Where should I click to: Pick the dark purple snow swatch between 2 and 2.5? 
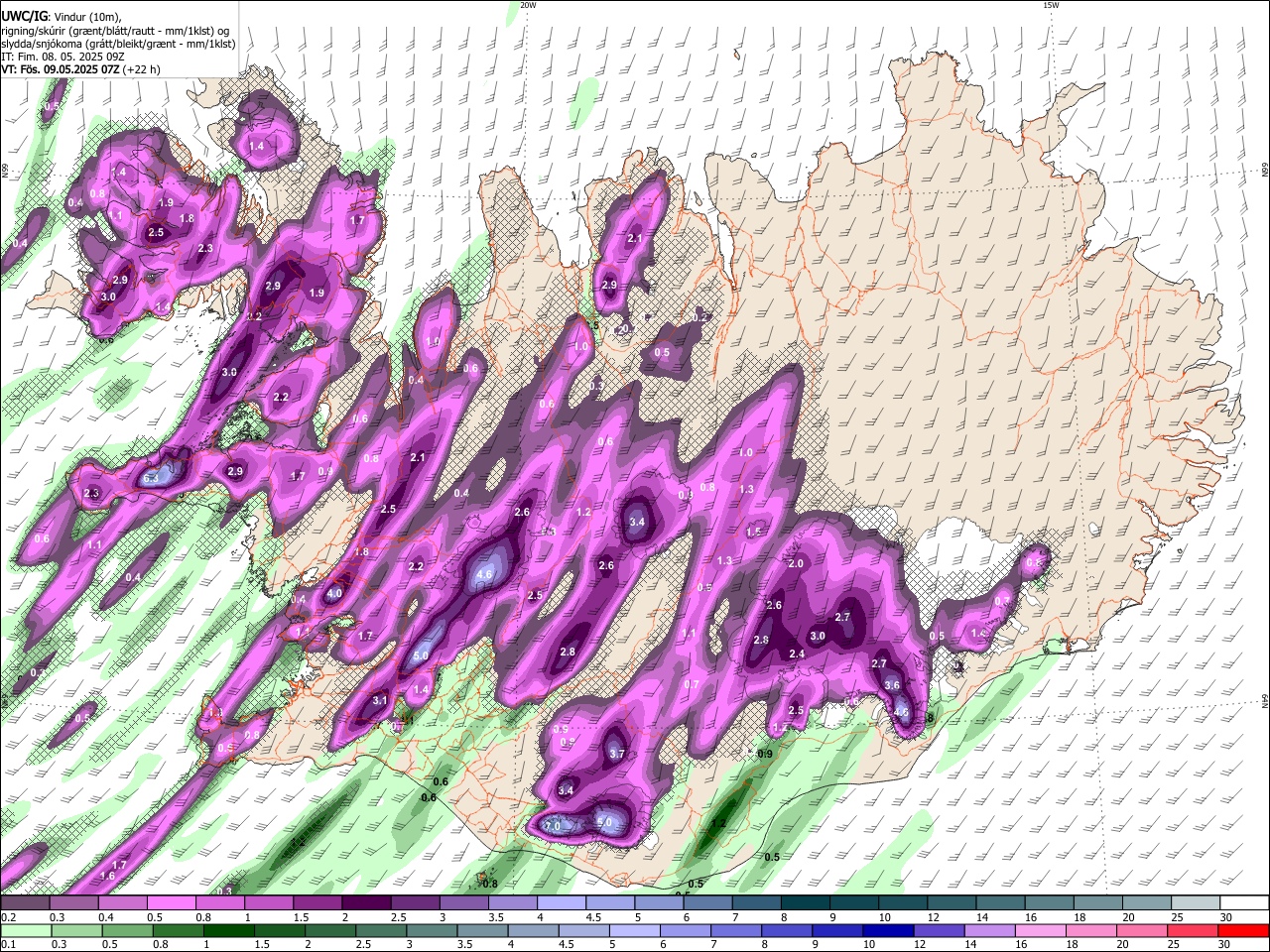pyautogui.click(x=365, y=903)
